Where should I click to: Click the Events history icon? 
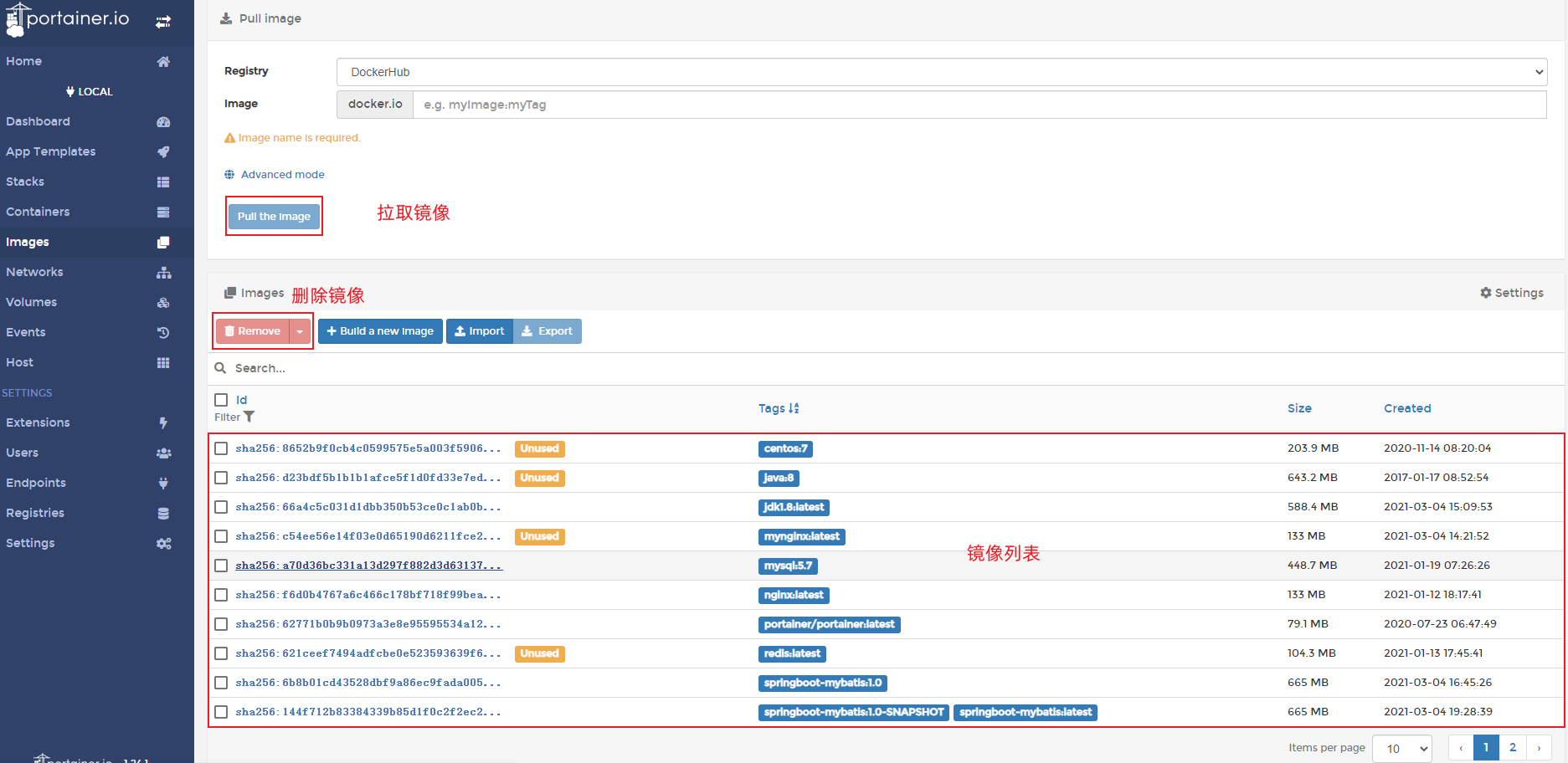pos(163,332)
